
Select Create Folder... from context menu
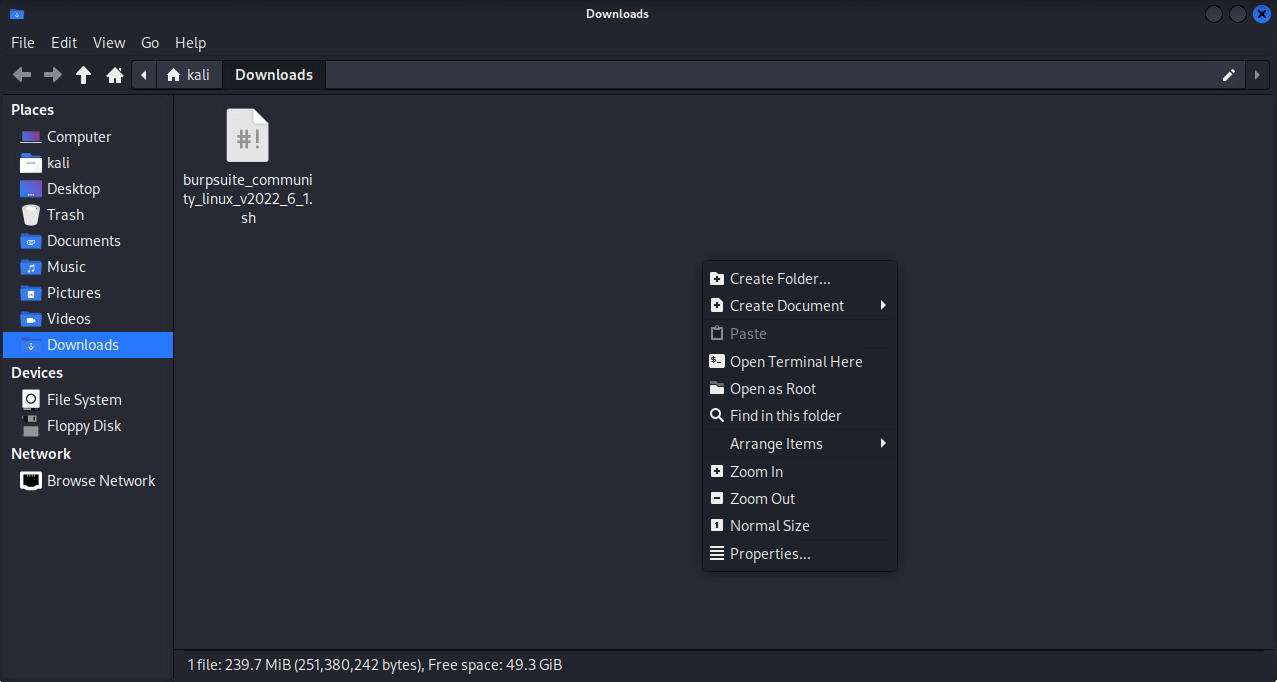pyautogui.click(x=780, y=279)
